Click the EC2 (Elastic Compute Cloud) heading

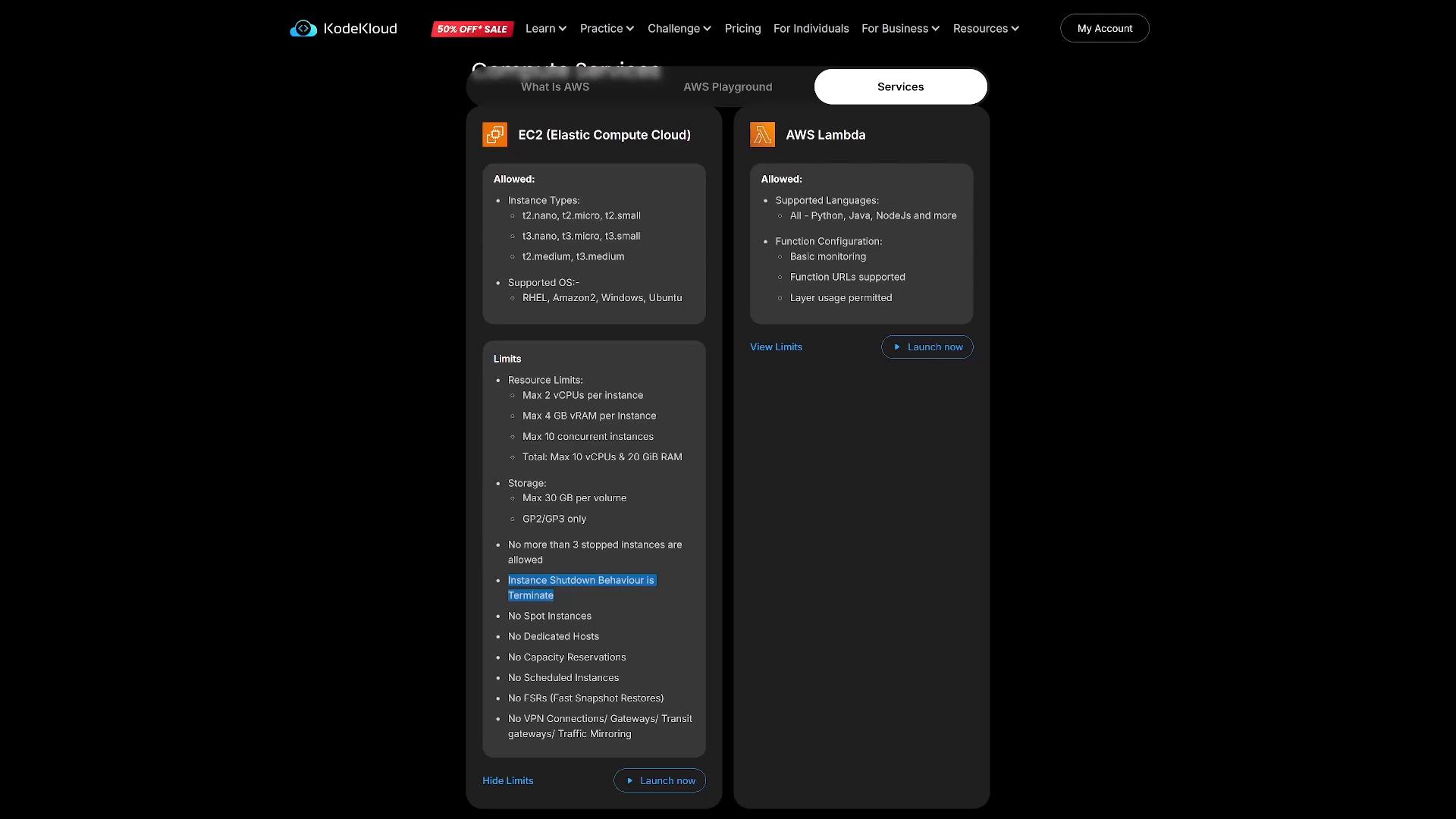tap(604, 135)
